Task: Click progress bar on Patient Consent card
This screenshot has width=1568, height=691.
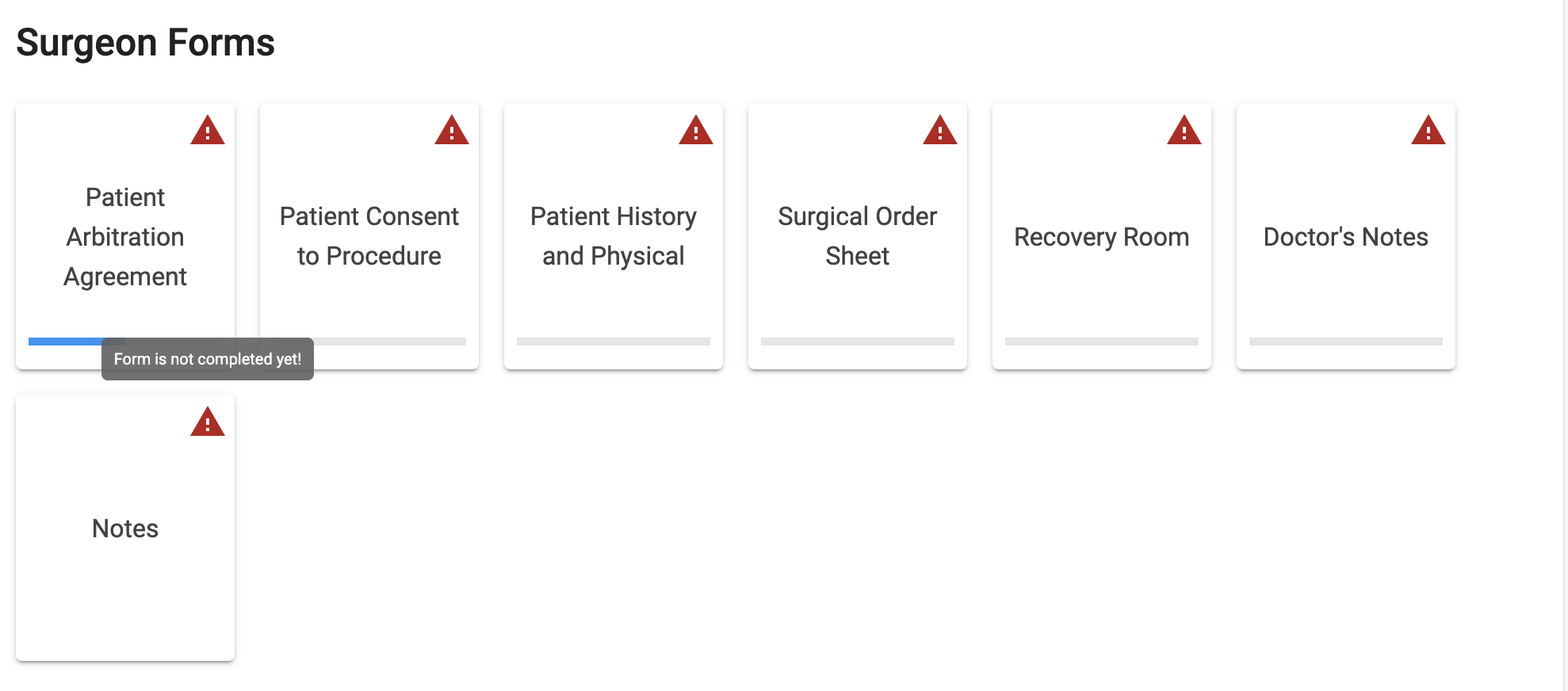Action: [x=369, y=341]
